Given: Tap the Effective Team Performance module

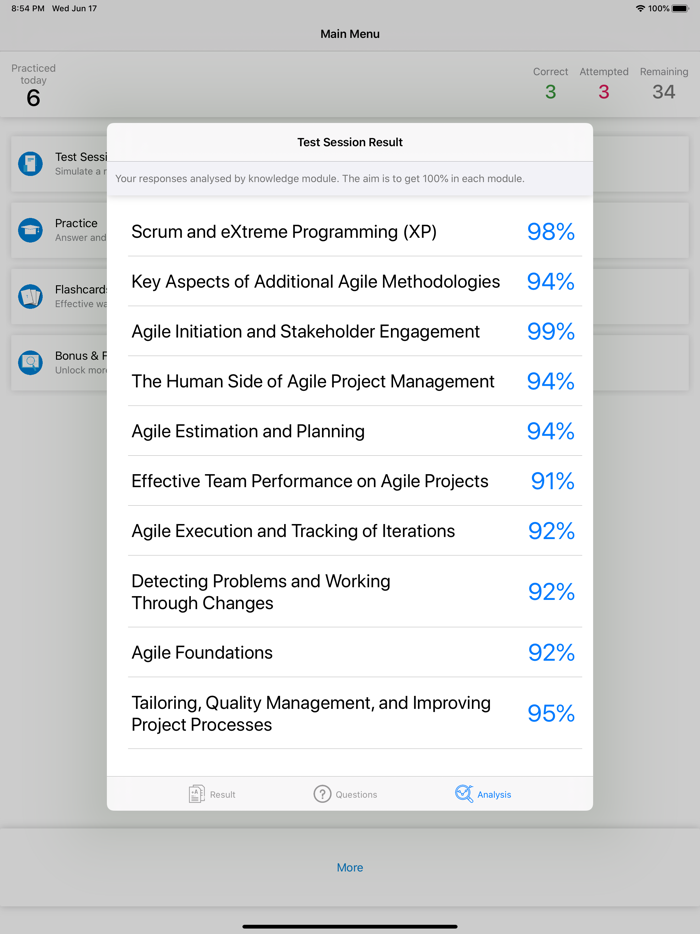Looking at the screenshot, I should (x=350, y=481).
